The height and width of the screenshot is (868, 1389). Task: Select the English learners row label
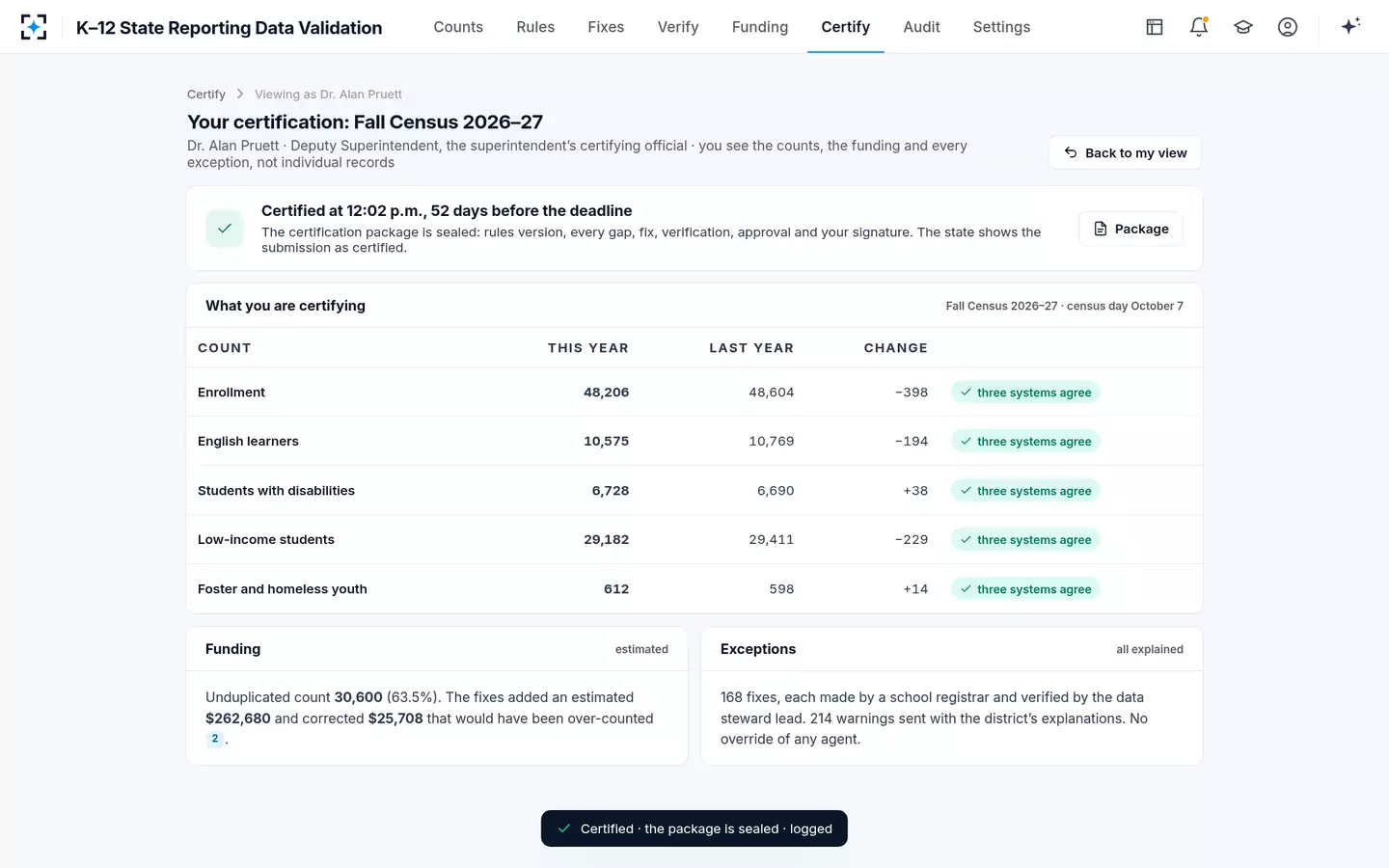tap(248, 442)
